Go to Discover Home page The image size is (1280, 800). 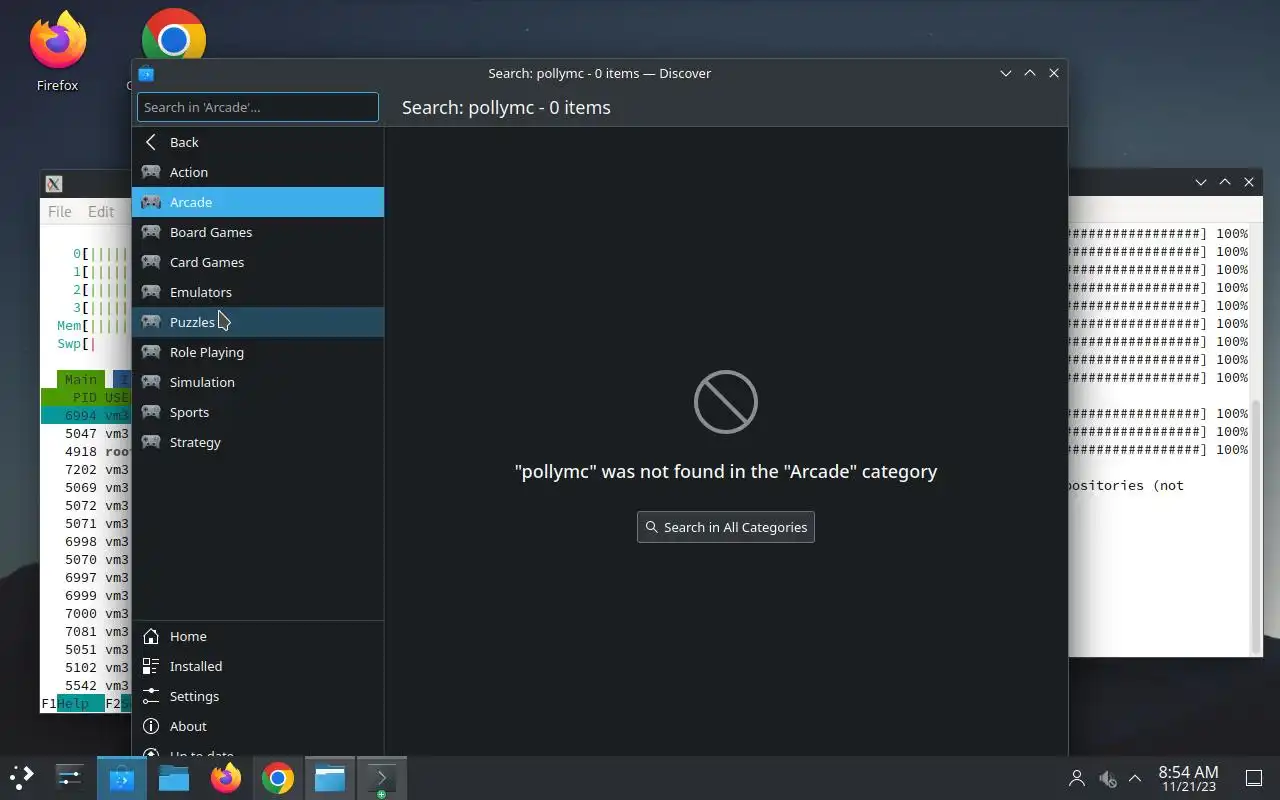point(258,636)
